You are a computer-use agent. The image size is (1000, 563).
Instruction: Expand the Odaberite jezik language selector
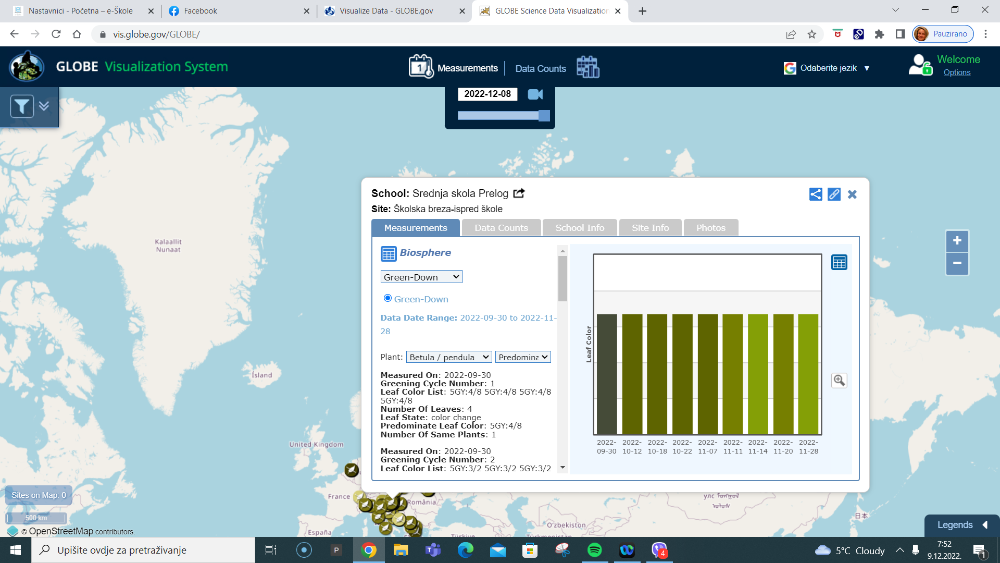click(x=828, y=68)
